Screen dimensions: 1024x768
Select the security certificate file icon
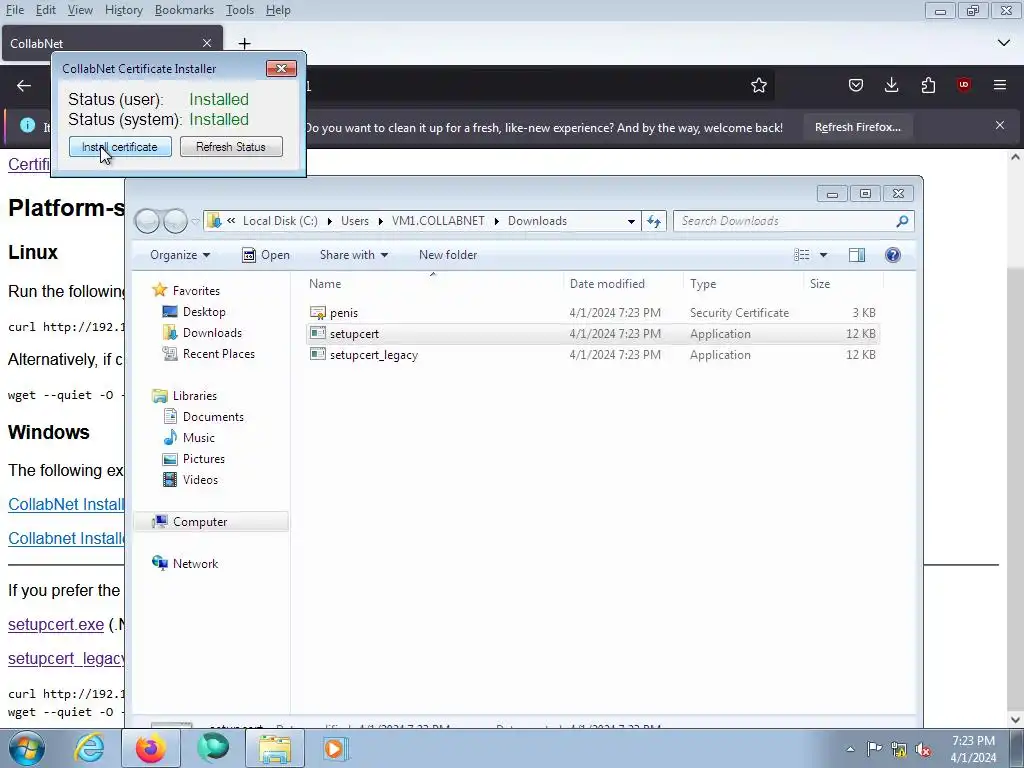pyautogui.click(x=318, y=313)
